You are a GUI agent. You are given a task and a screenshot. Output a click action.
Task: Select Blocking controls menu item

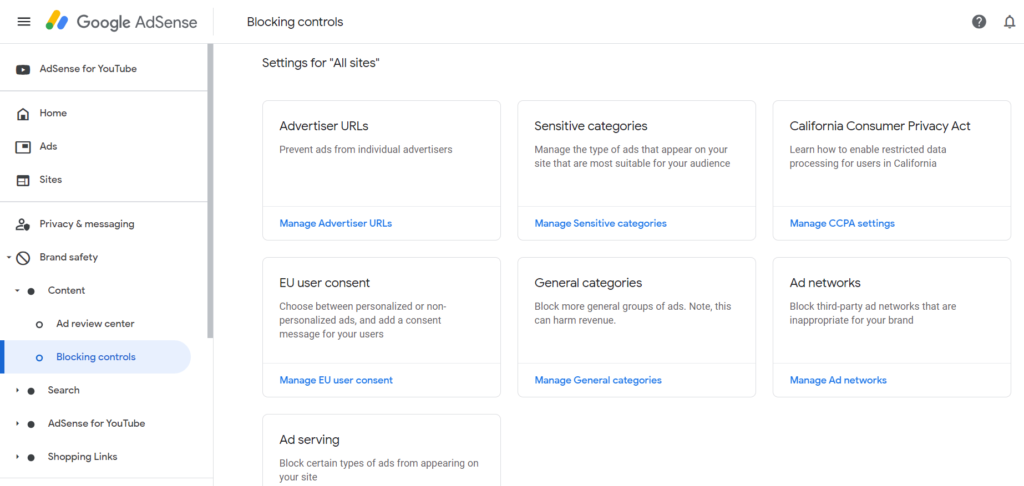click(95, 357)
